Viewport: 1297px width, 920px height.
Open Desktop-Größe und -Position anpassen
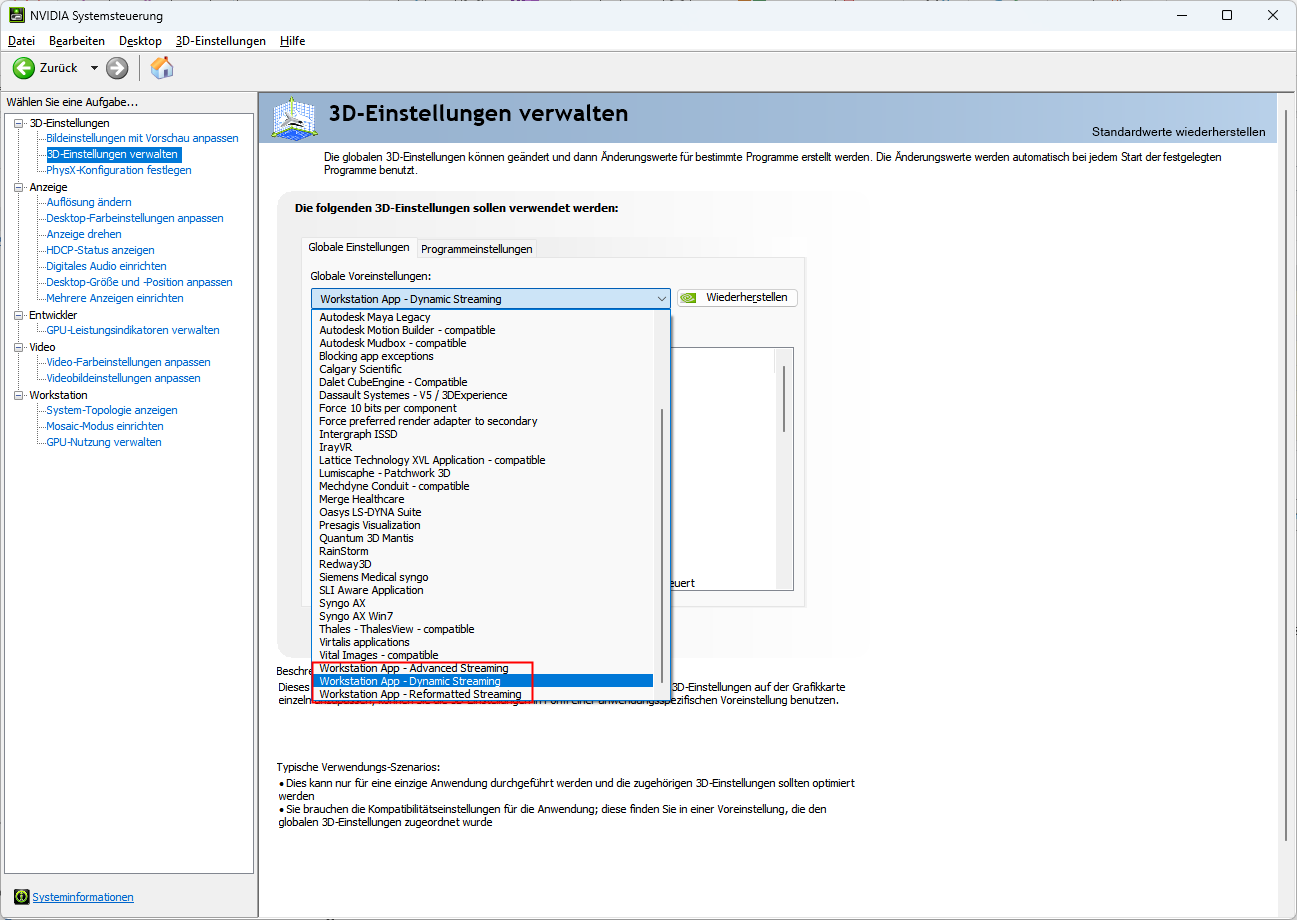139,282
